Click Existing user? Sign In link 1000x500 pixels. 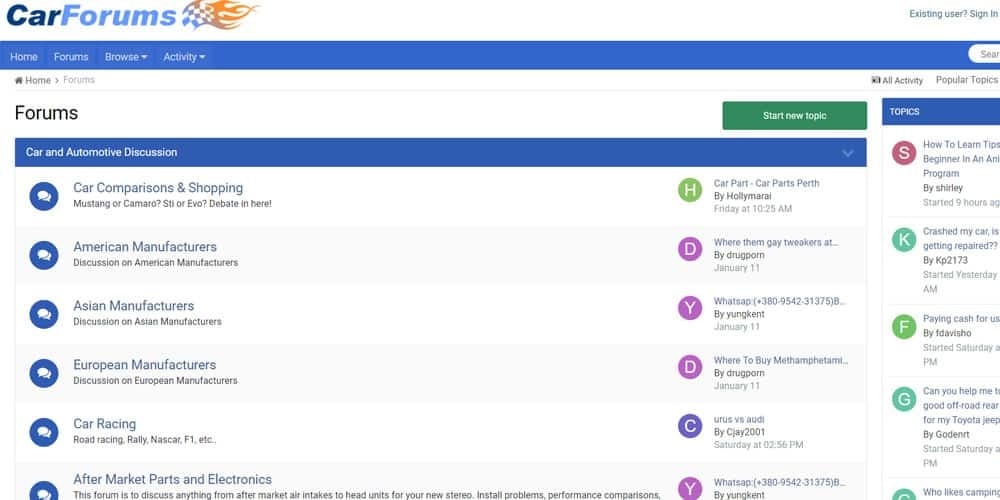pyautogui.click(x=953, y=13)
